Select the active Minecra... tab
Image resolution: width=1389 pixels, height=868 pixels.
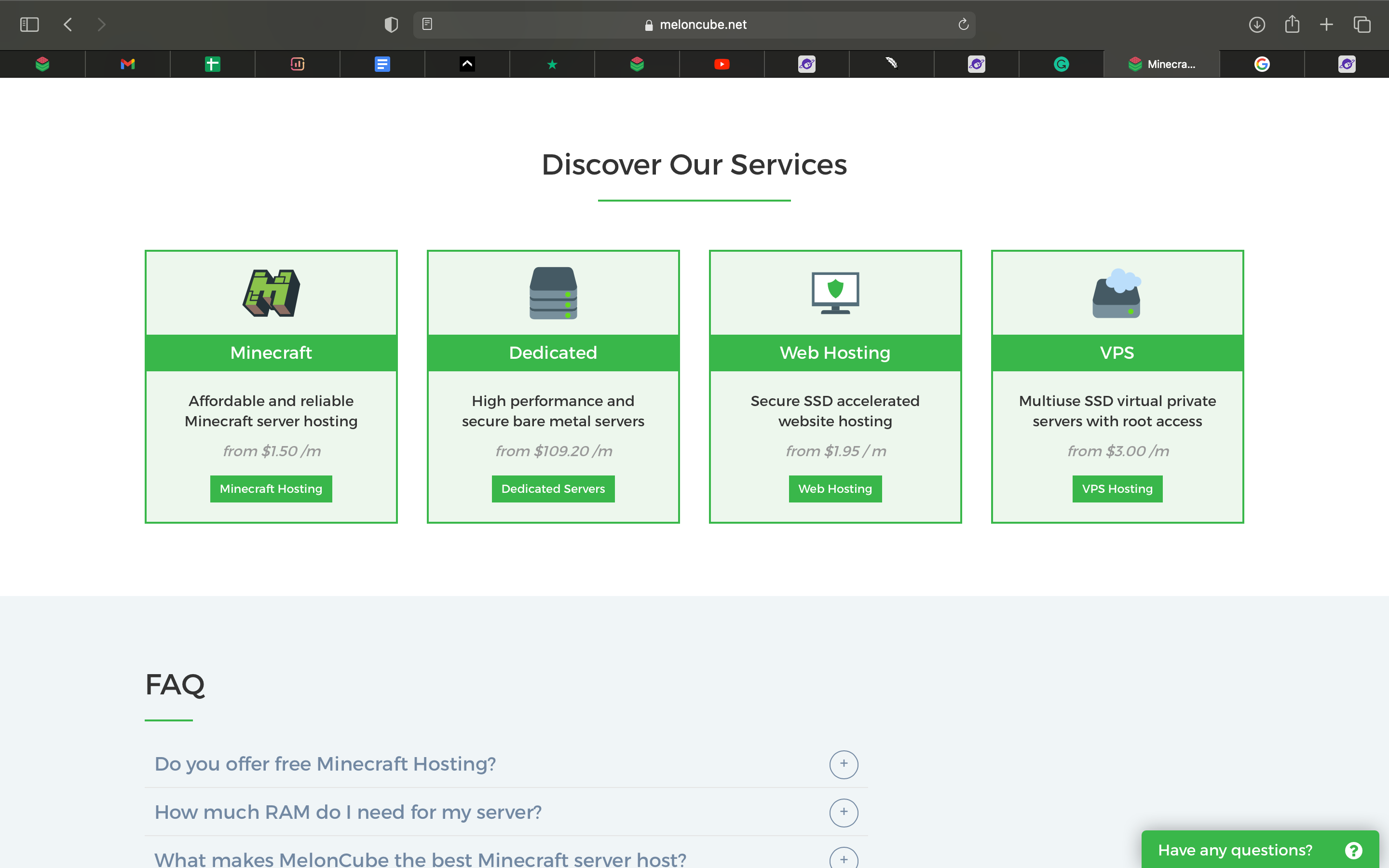(x=1162, y=64)
